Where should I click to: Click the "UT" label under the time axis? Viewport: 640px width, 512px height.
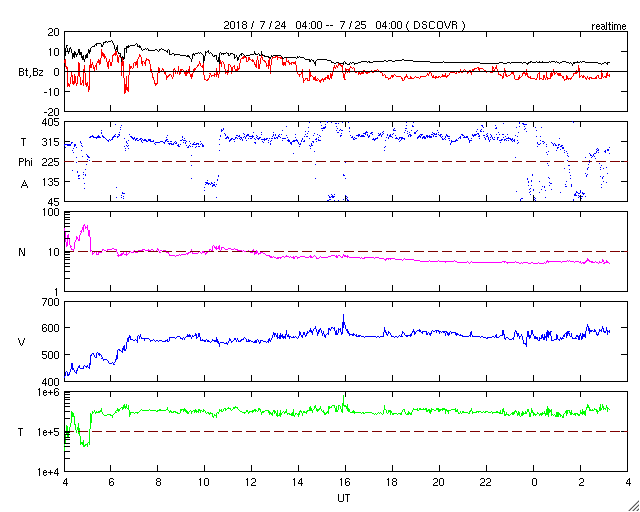pos(344,498)
